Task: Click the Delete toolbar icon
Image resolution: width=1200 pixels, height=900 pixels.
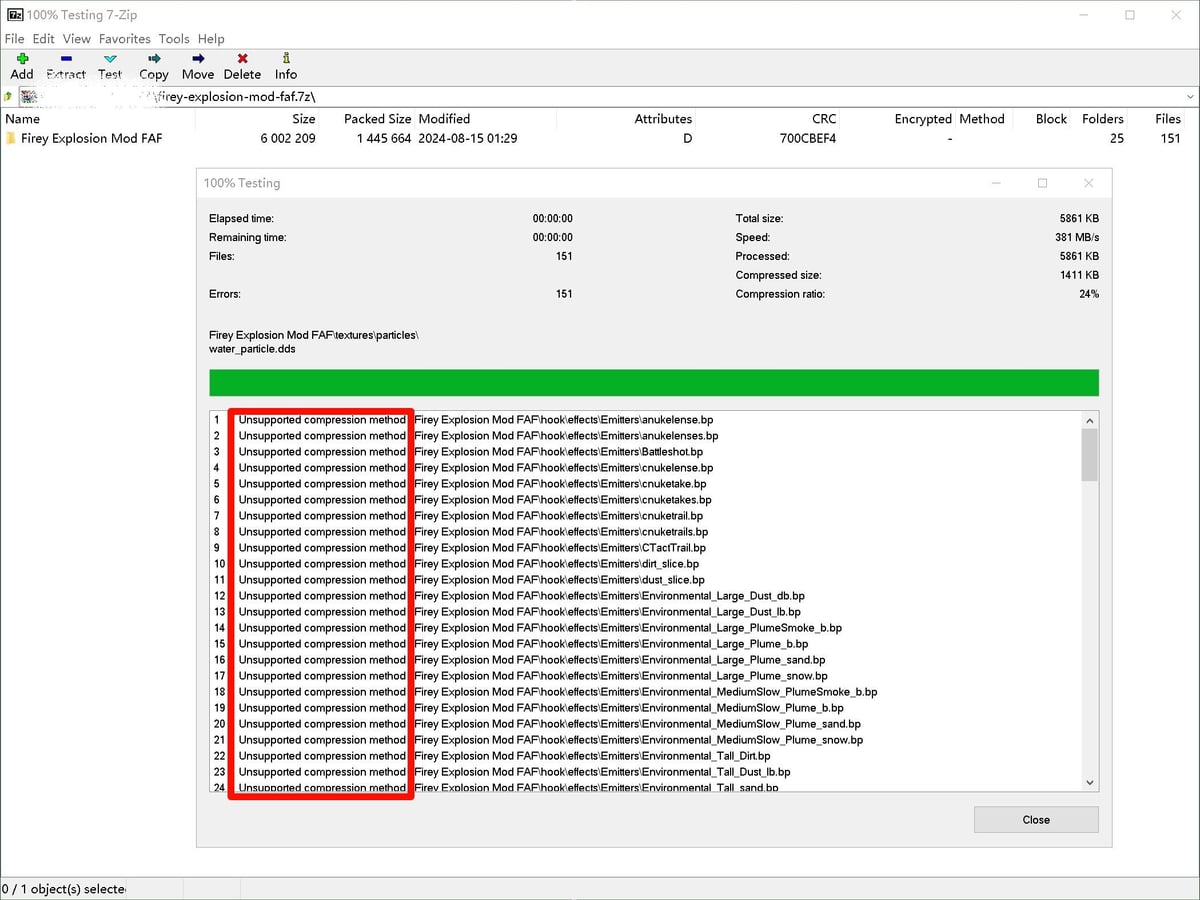Action: (242, 58)
